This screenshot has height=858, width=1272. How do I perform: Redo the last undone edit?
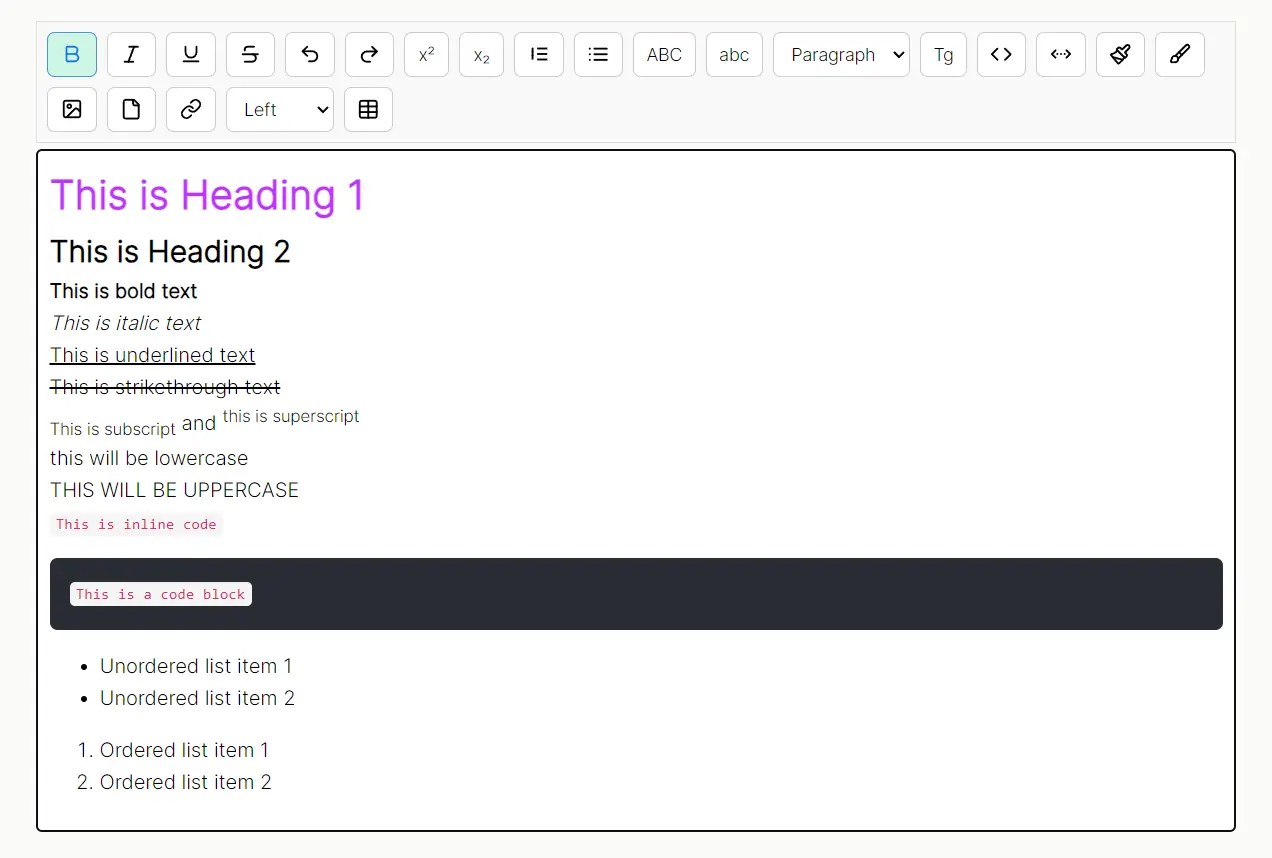(x=369, y=55)
